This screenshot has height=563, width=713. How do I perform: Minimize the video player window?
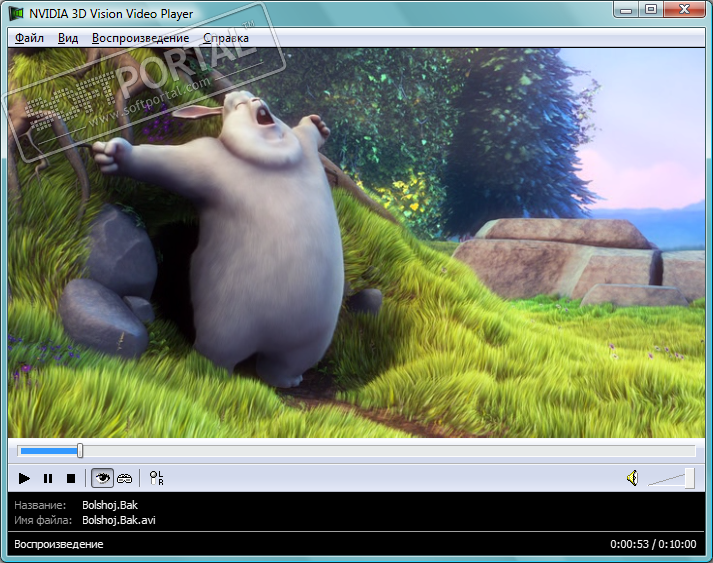point(626,10)
